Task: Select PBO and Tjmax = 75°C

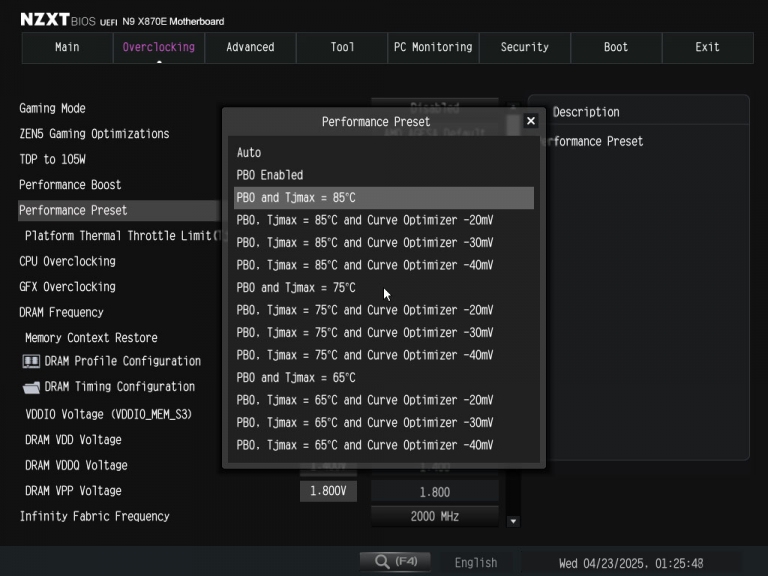Action: click(384, 288)
